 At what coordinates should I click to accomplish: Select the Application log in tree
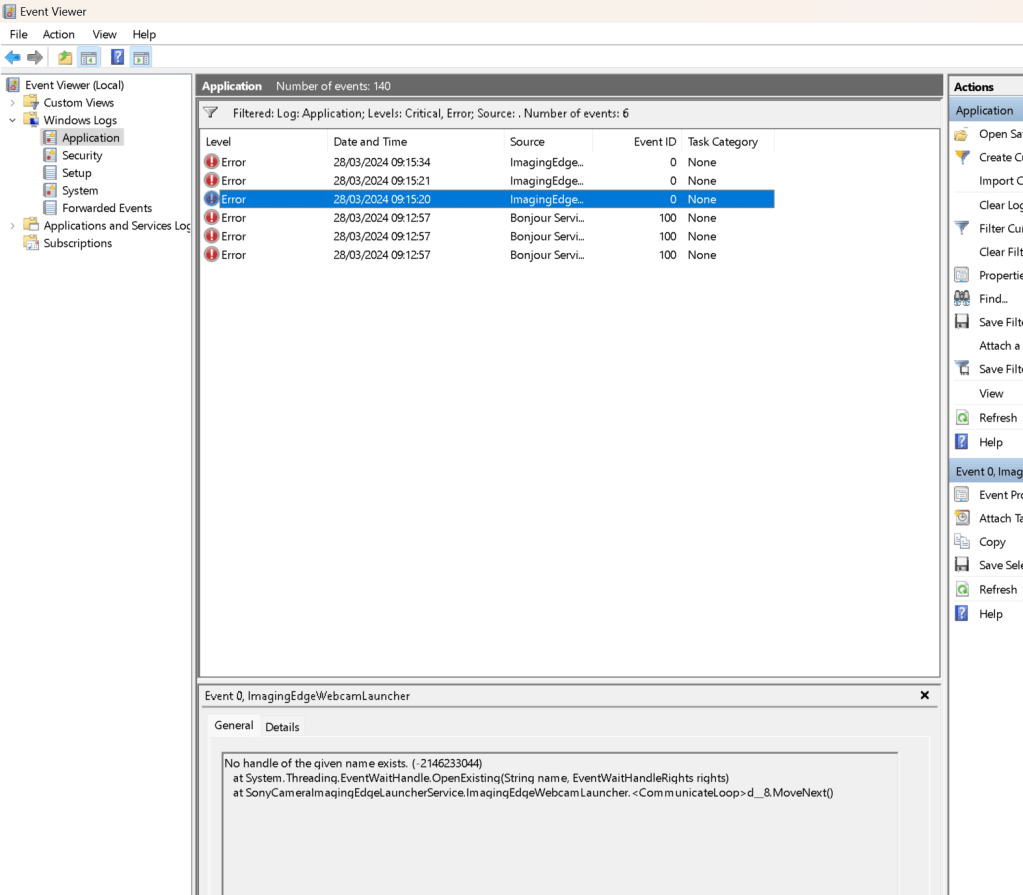pyautogui.click(x=91, y=138)
